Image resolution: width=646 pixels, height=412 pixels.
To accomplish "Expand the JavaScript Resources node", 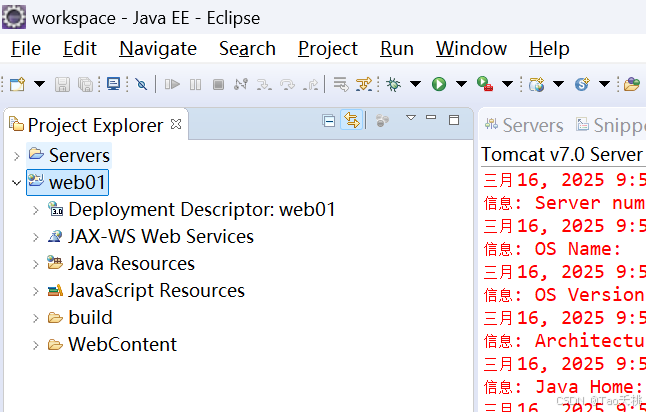I will click(36, 291).
